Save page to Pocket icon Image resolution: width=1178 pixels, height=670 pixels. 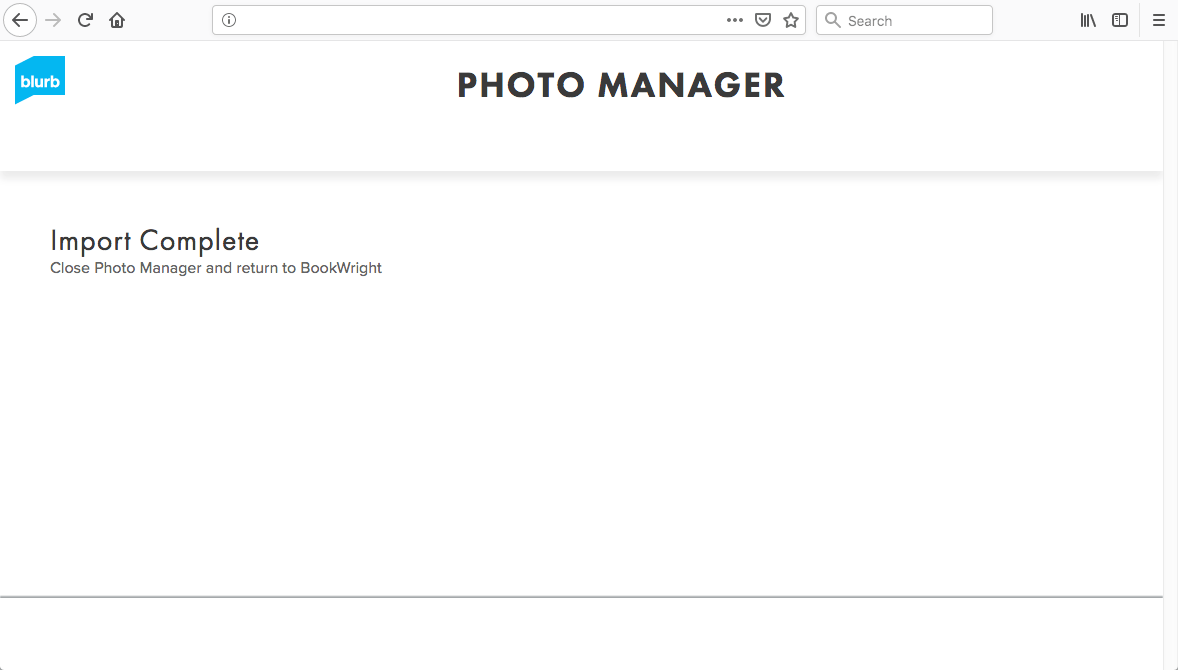(x=763, y=20)
